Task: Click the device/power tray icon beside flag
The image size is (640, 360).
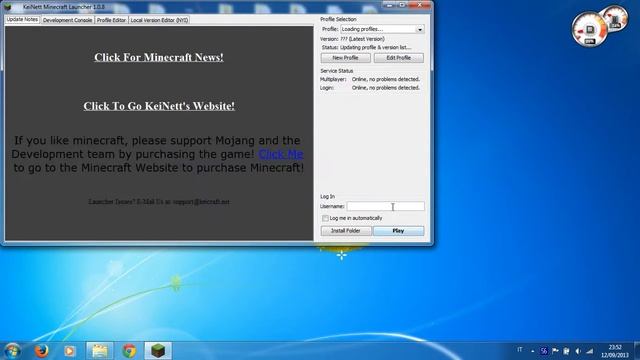Action: pos(567,351)
